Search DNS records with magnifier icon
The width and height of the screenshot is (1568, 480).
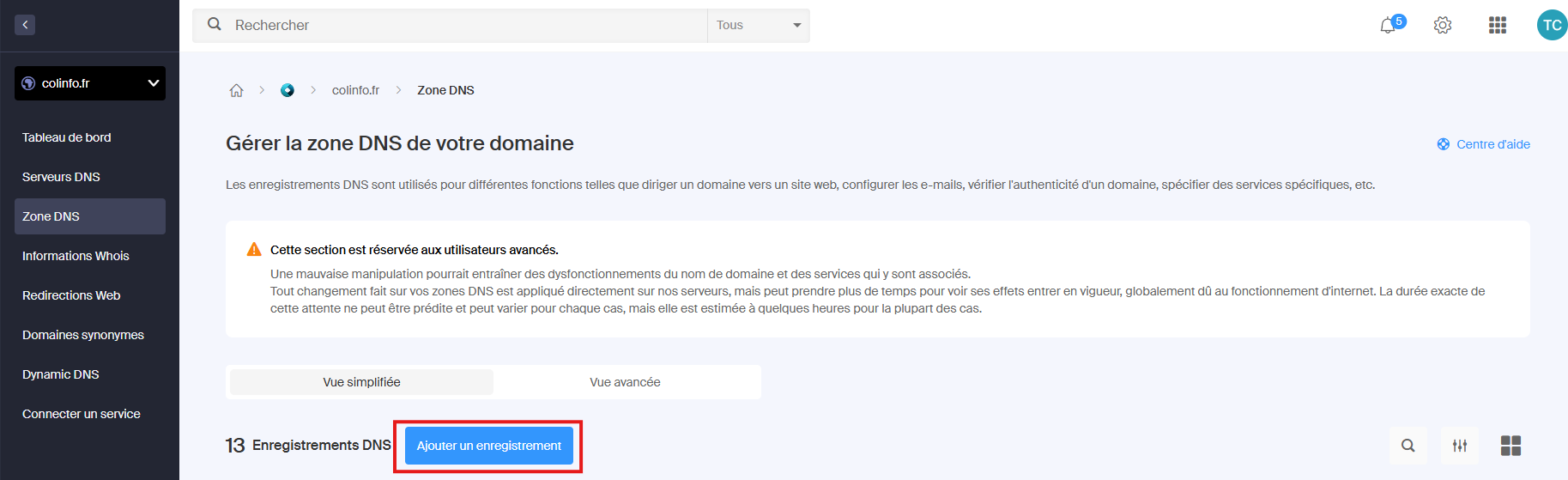1408,446
